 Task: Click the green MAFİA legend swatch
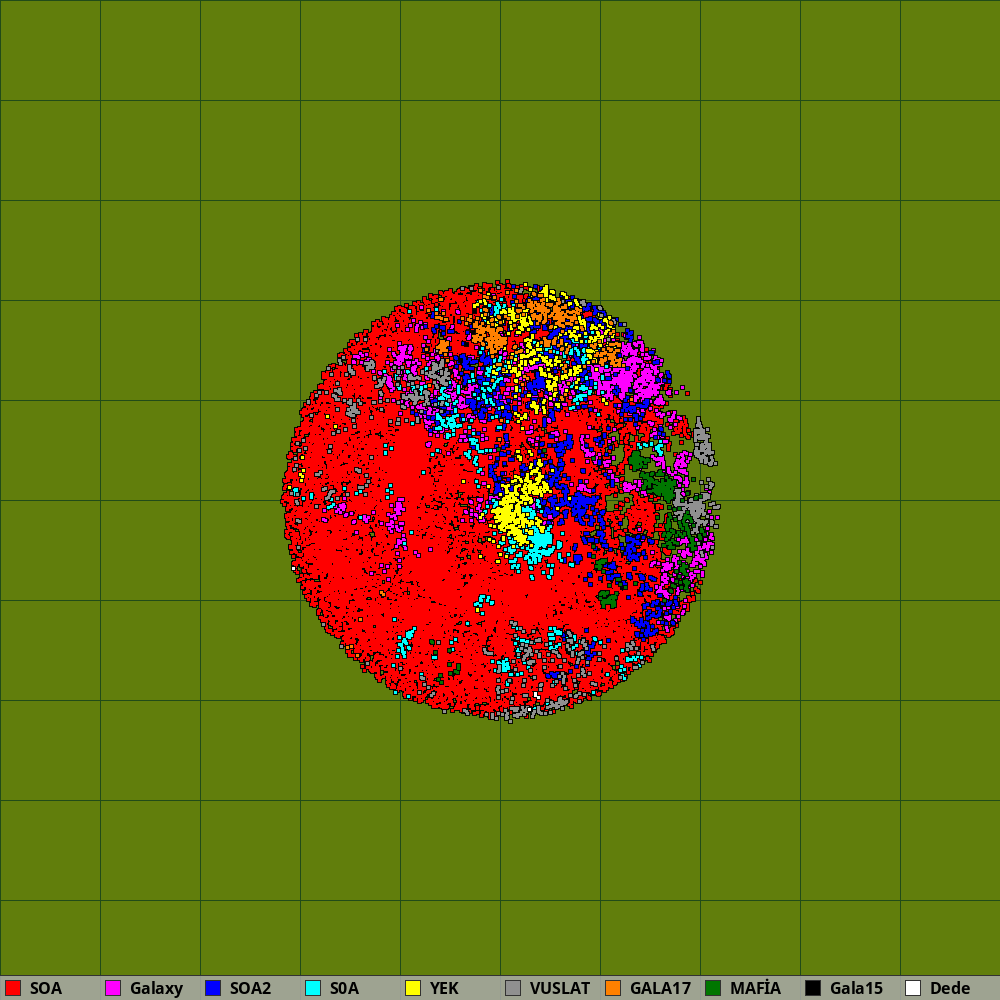(x=713, y=988)
